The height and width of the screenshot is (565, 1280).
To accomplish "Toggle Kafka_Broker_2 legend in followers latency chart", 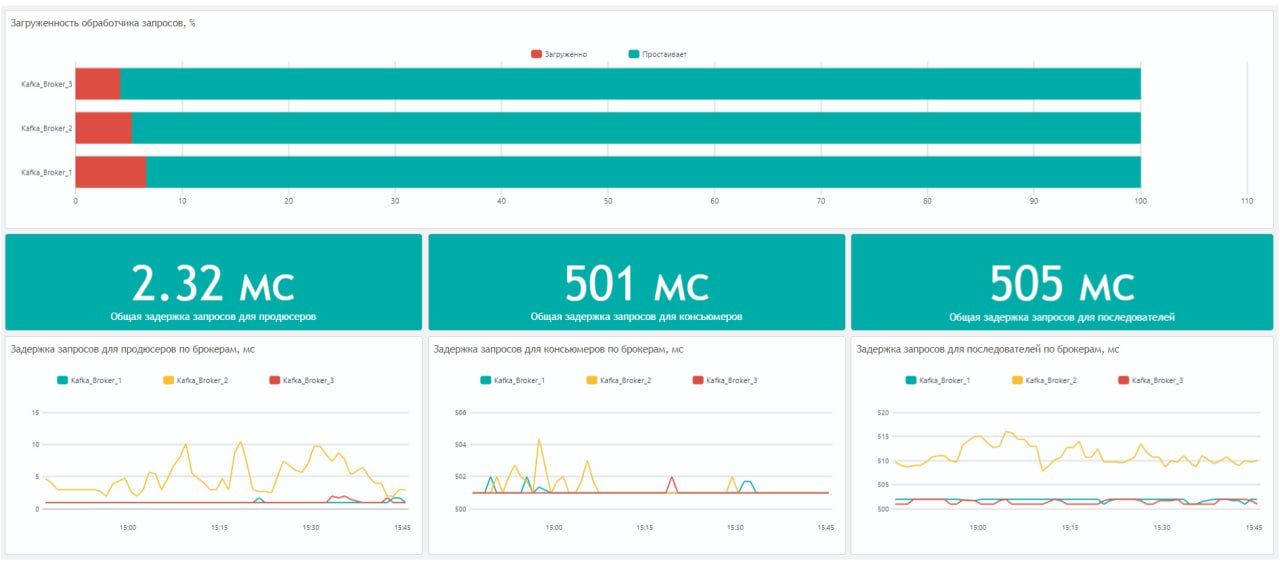I will [1042, 380].
